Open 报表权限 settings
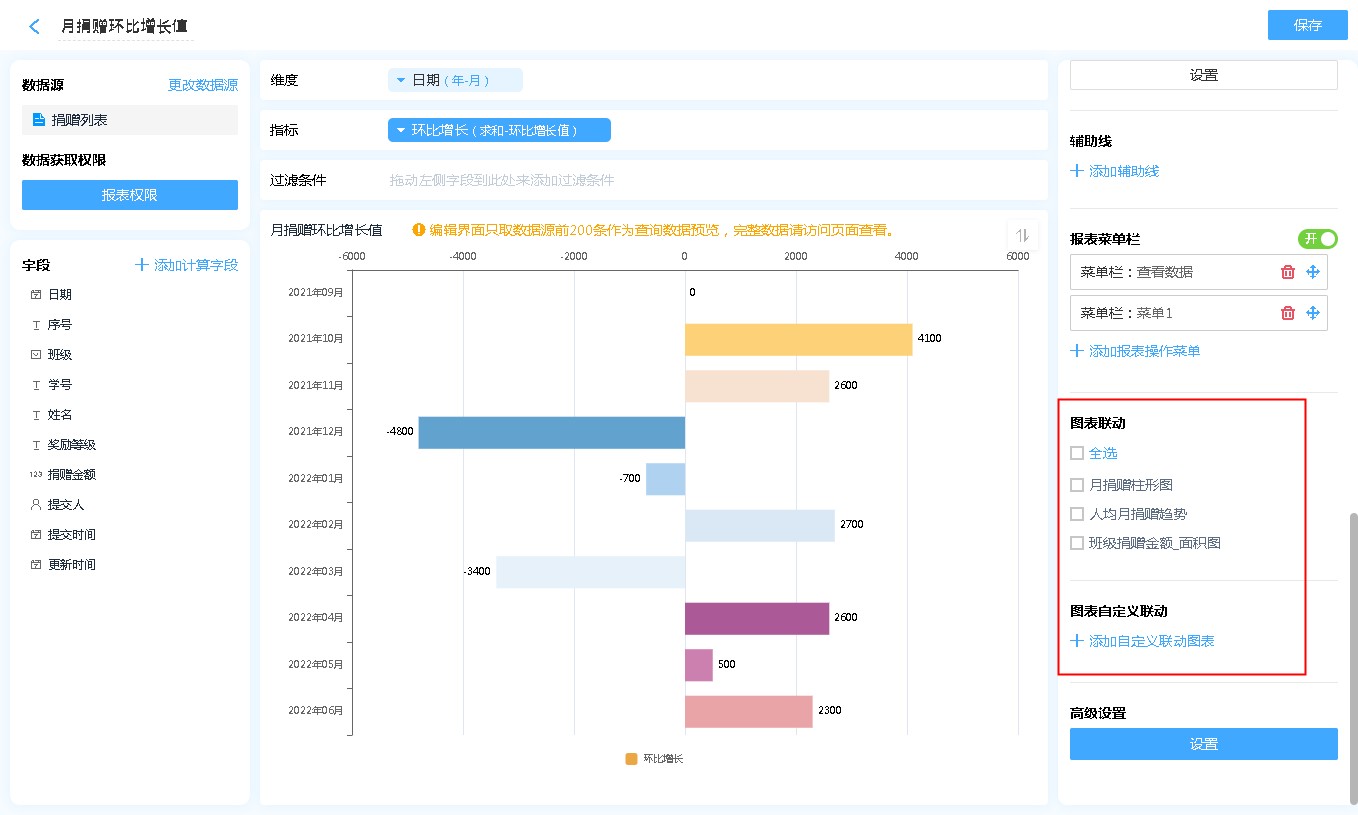Viewport: 1358px width, 815px height. 130,195
